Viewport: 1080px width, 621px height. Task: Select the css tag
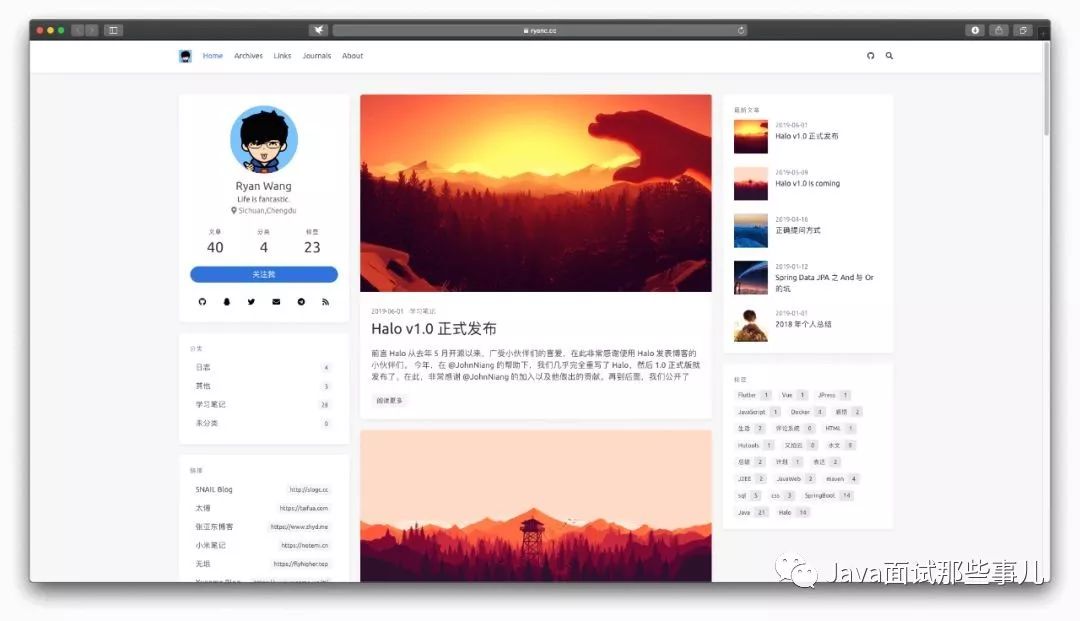click(x=782, y=496)
